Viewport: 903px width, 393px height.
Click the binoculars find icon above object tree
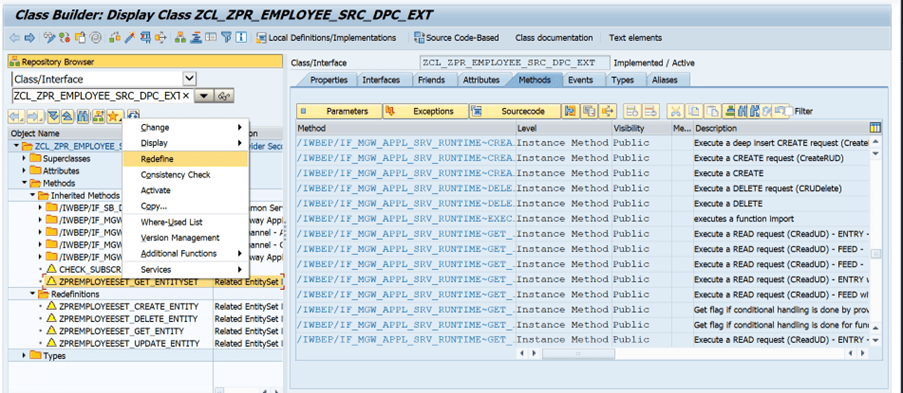(x=83, y=116)
